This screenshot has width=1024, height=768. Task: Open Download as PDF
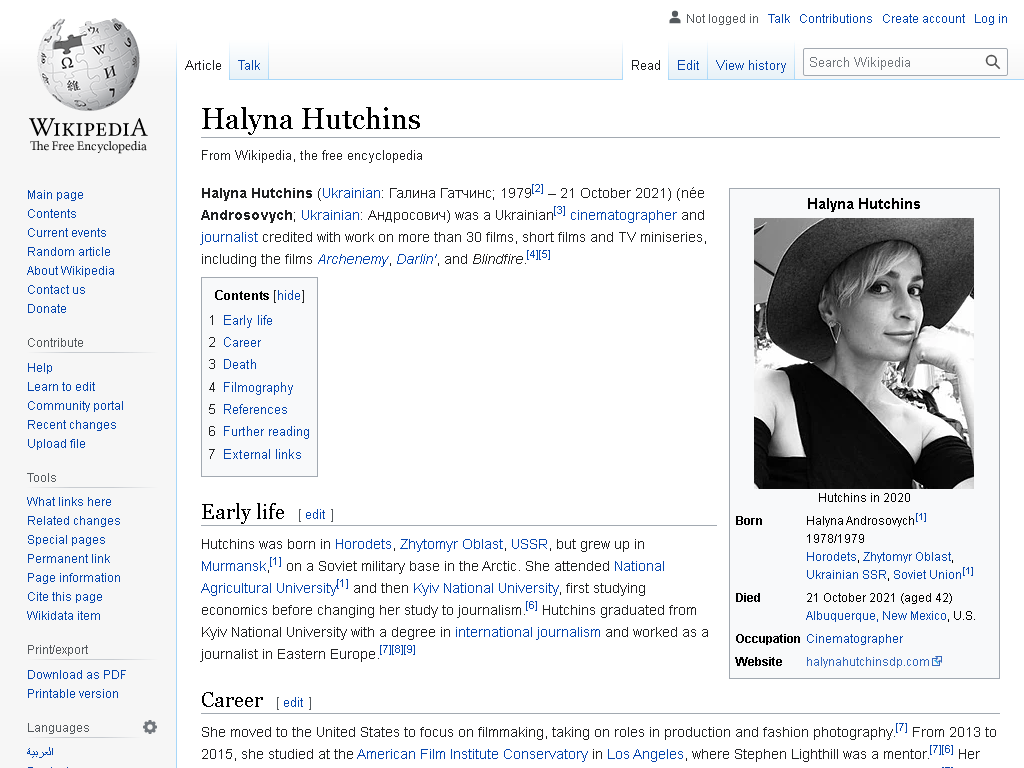(x=76, y=675)
